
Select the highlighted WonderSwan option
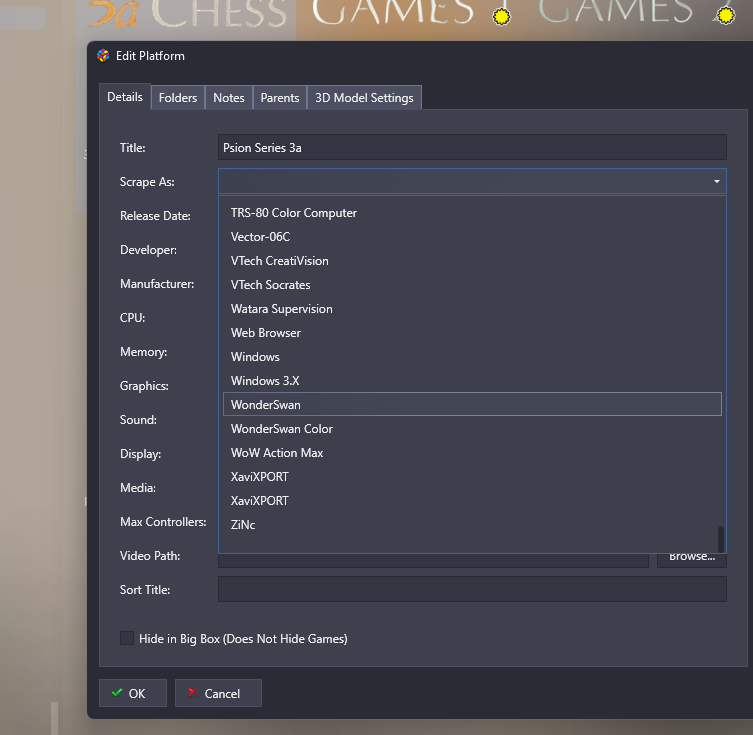pos(472,404)
